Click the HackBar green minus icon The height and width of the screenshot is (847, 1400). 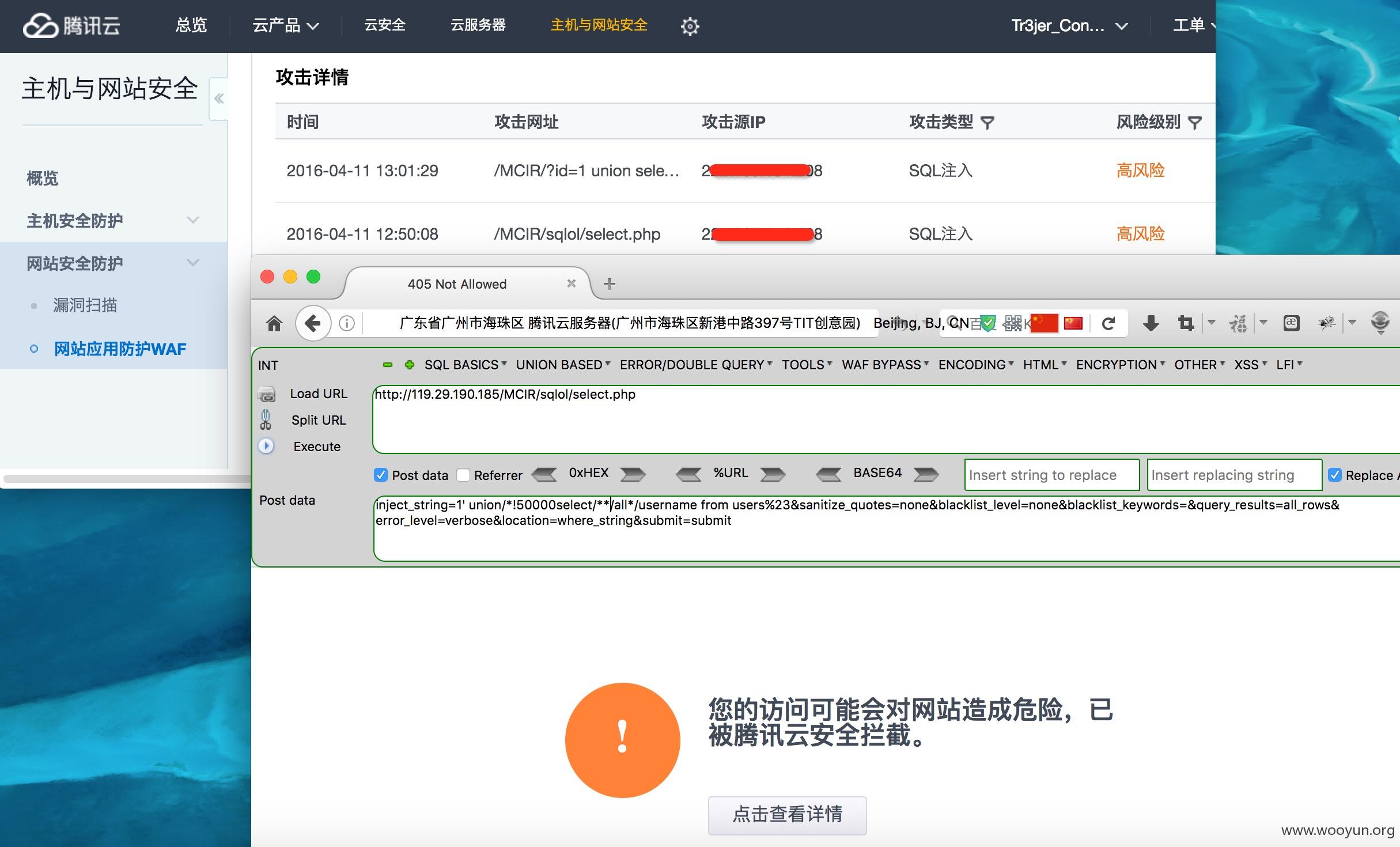388,365
